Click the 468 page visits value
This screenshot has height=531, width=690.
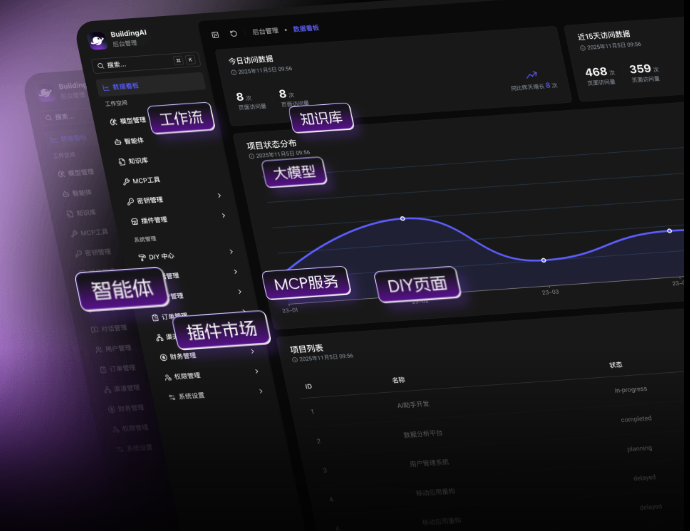[x=596, y=72]
